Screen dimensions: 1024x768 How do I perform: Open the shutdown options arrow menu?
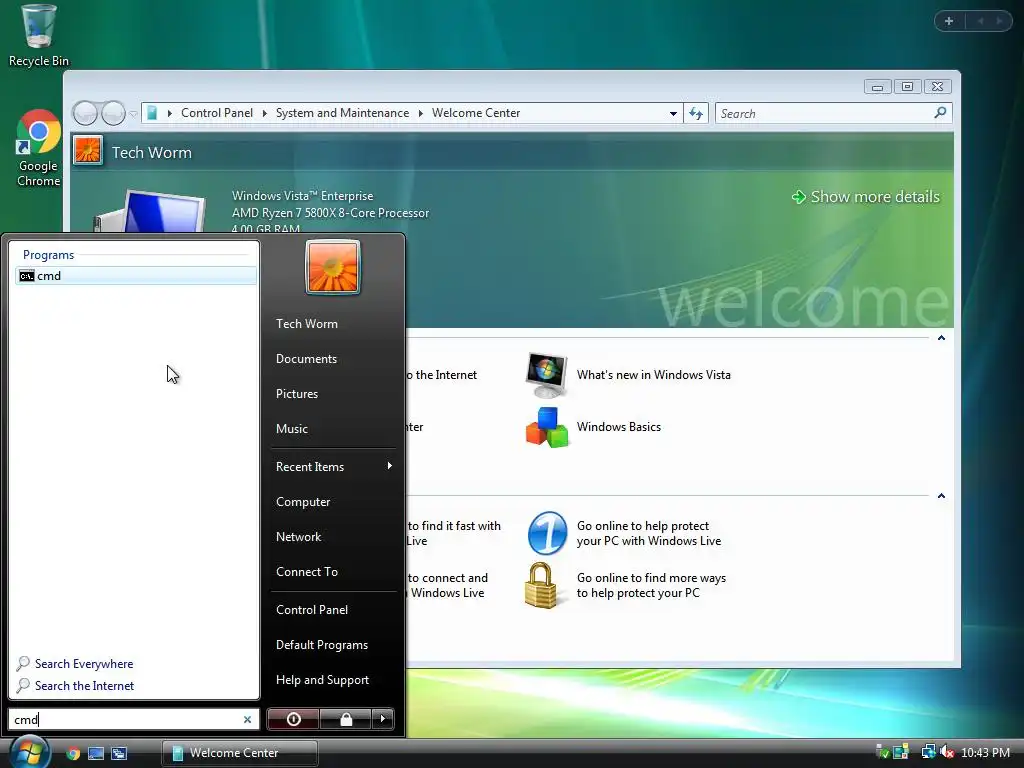tap(383, 719)
